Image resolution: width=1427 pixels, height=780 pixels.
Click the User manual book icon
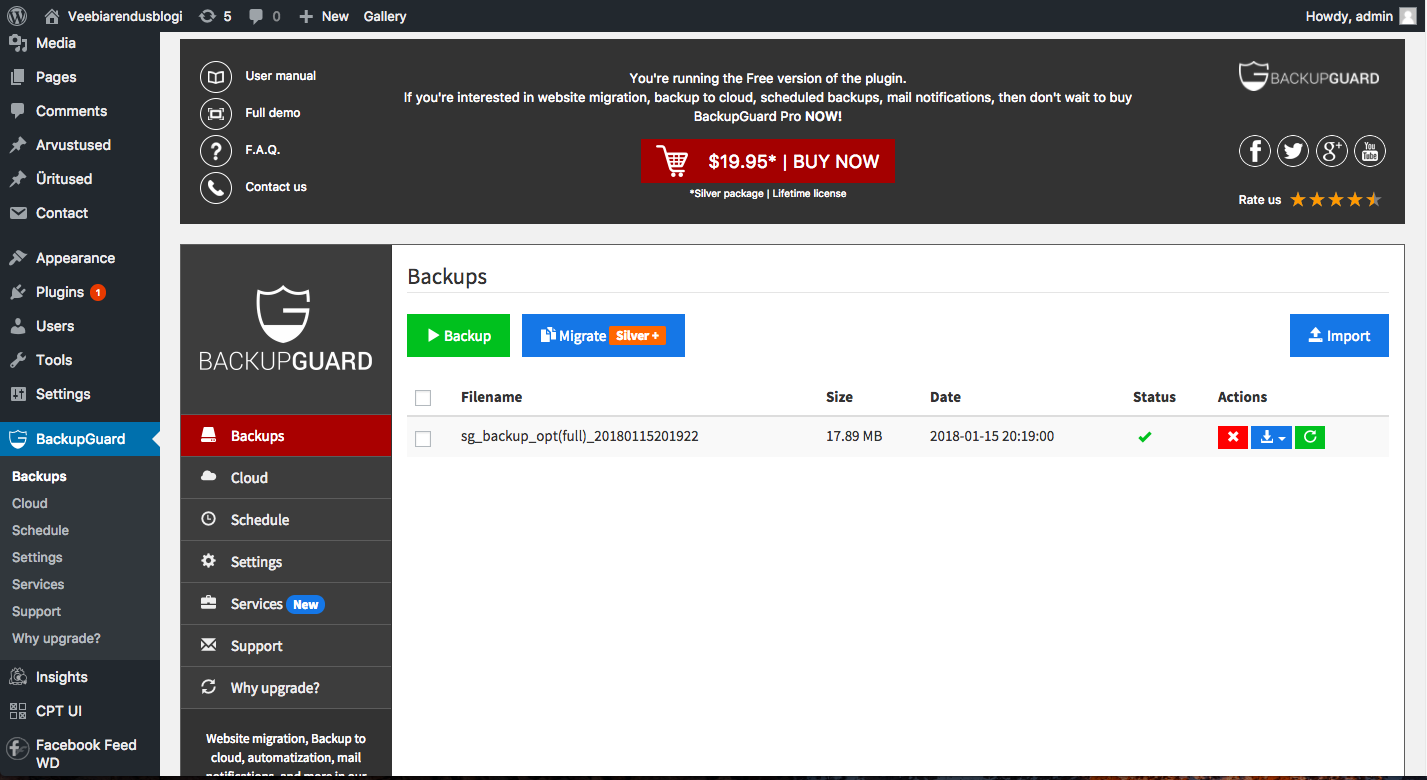click(216, 76)
